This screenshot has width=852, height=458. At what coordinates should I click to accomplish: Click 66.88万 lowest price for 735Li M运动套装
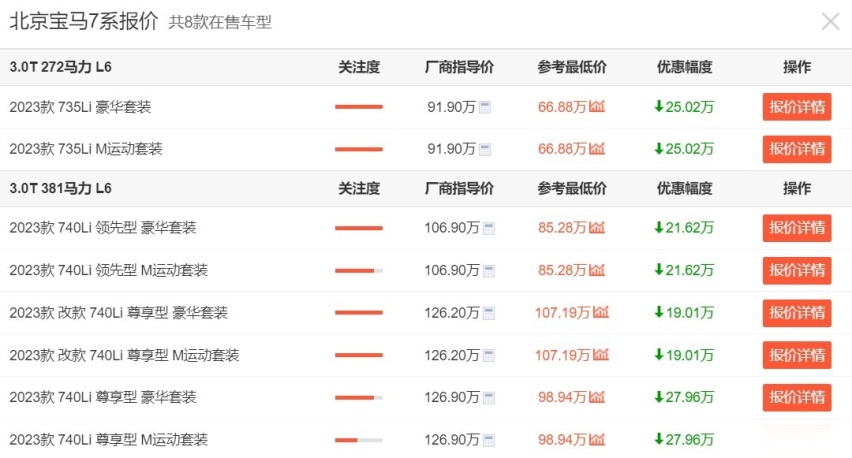[561, 149]
